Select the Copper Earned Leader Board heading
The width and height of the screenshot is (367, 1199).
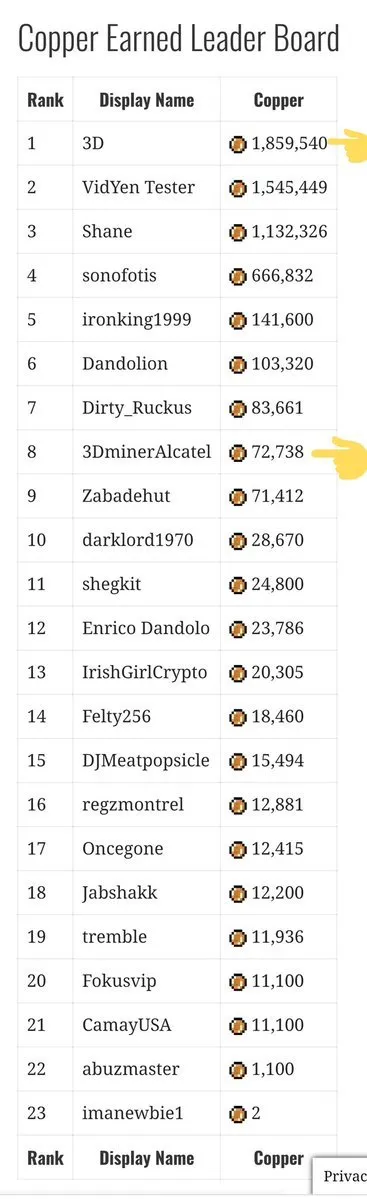[178, 38]
